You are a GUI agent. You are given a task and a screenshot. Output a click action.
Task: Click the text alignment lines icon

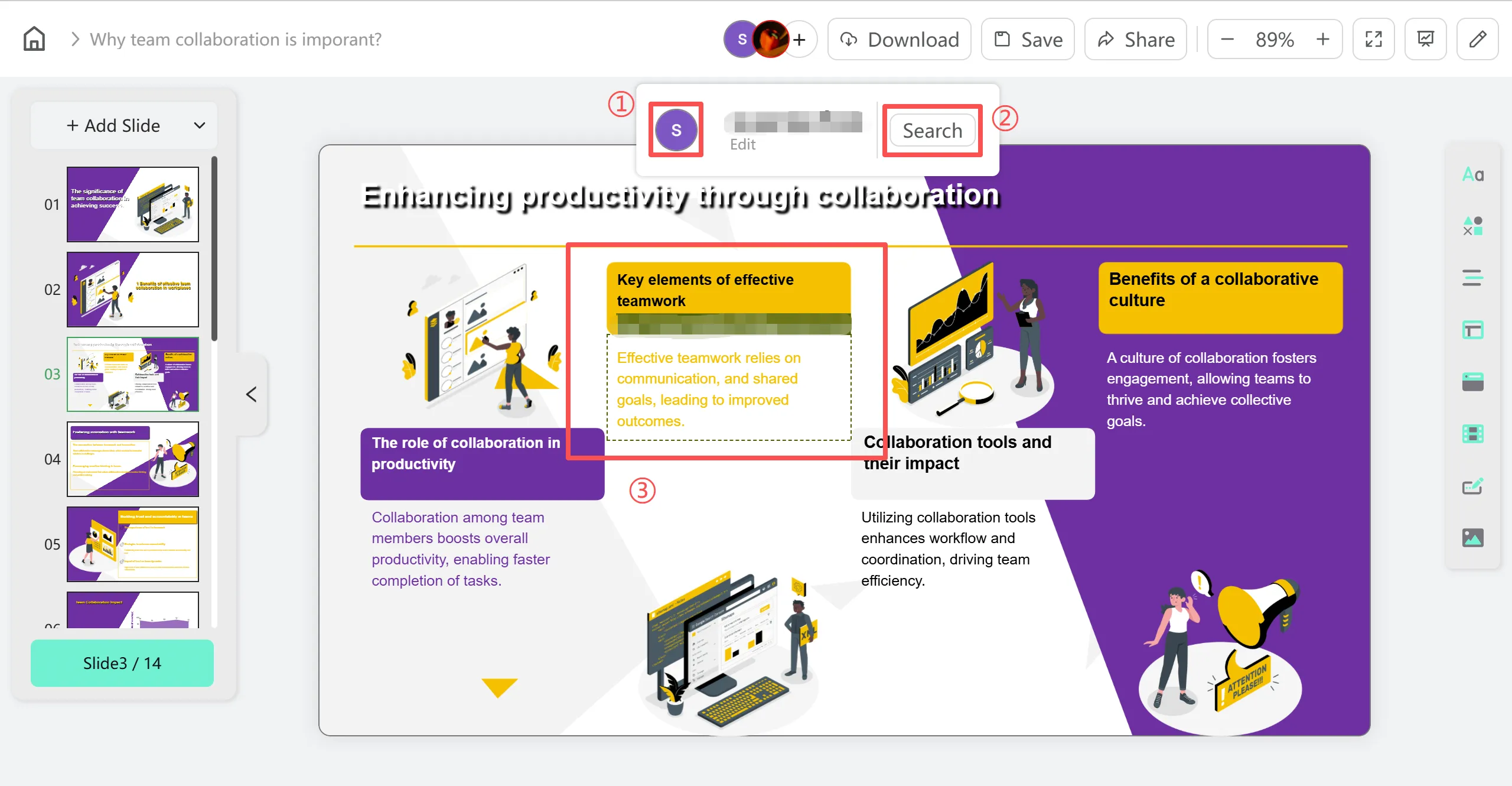click(x=1472, y=277)
